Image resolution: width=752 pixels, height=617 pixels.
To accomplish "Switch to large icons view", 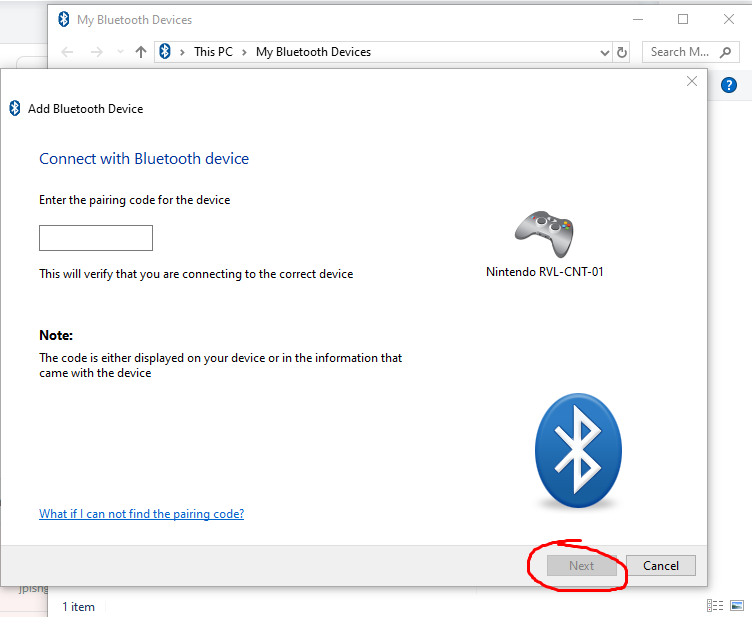I will [x=737, y=606].
